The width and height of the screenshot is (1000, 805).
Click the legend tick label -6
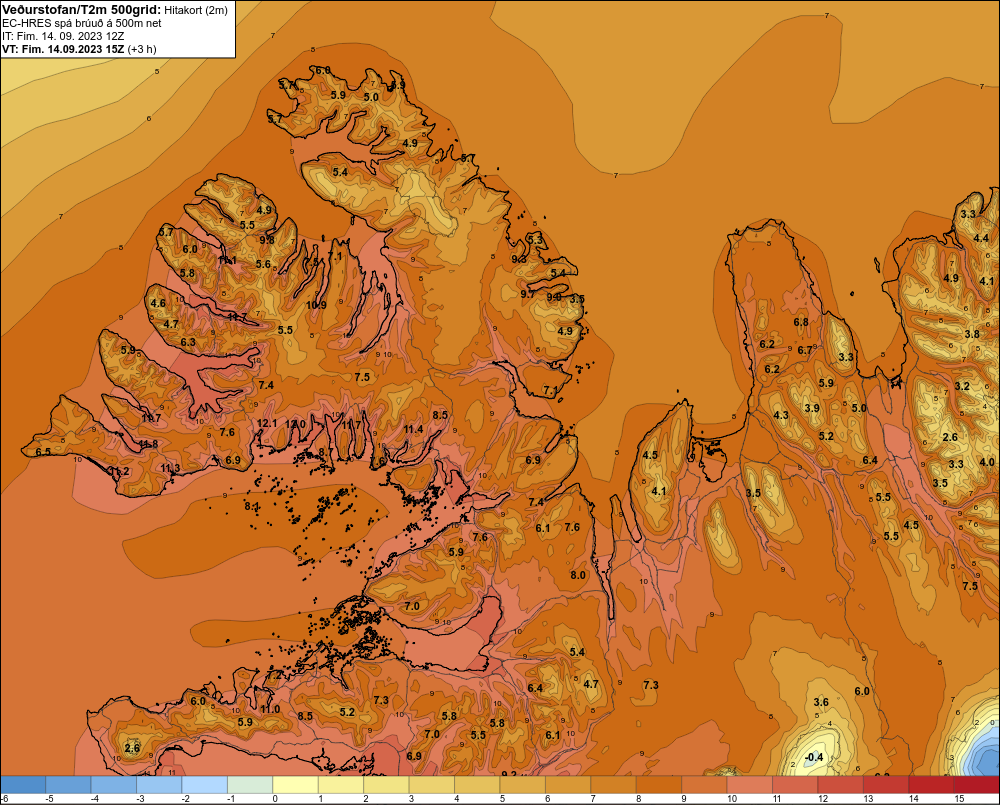click(4, 799)
